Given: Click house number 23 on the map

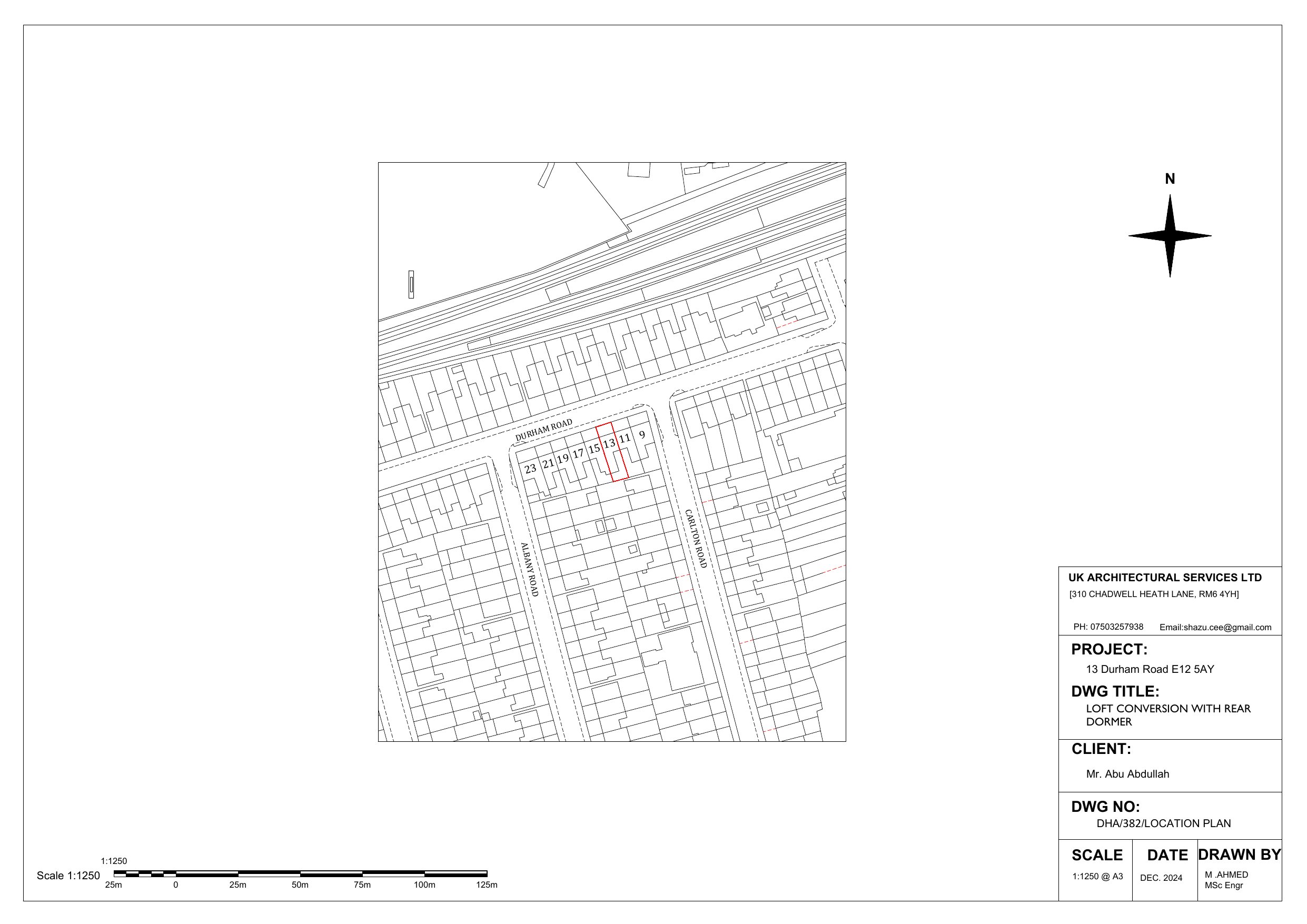Looking at the screenshot, I should click(x=530, y=469).
